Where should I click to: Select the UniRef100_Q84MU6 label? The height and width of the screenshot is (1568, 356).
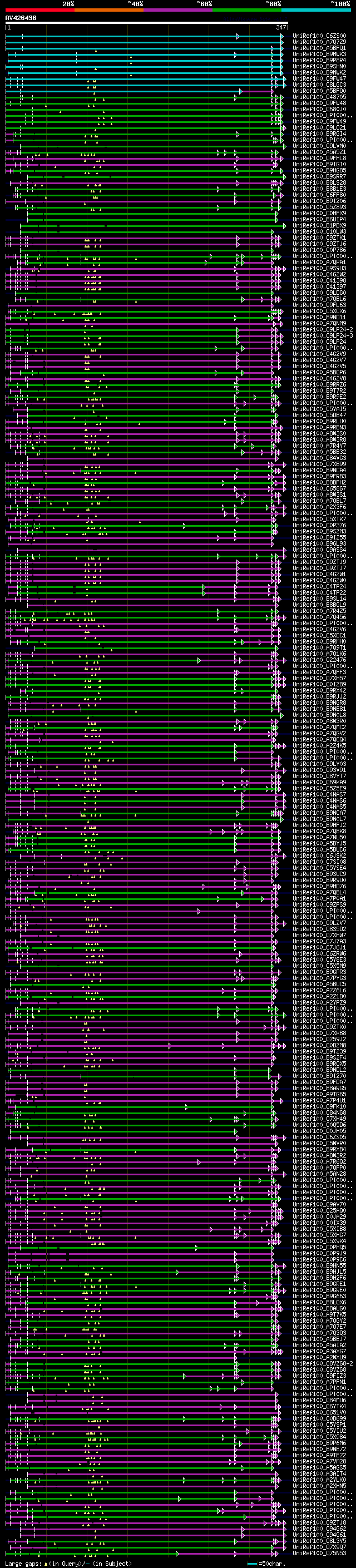(319, 1399)
